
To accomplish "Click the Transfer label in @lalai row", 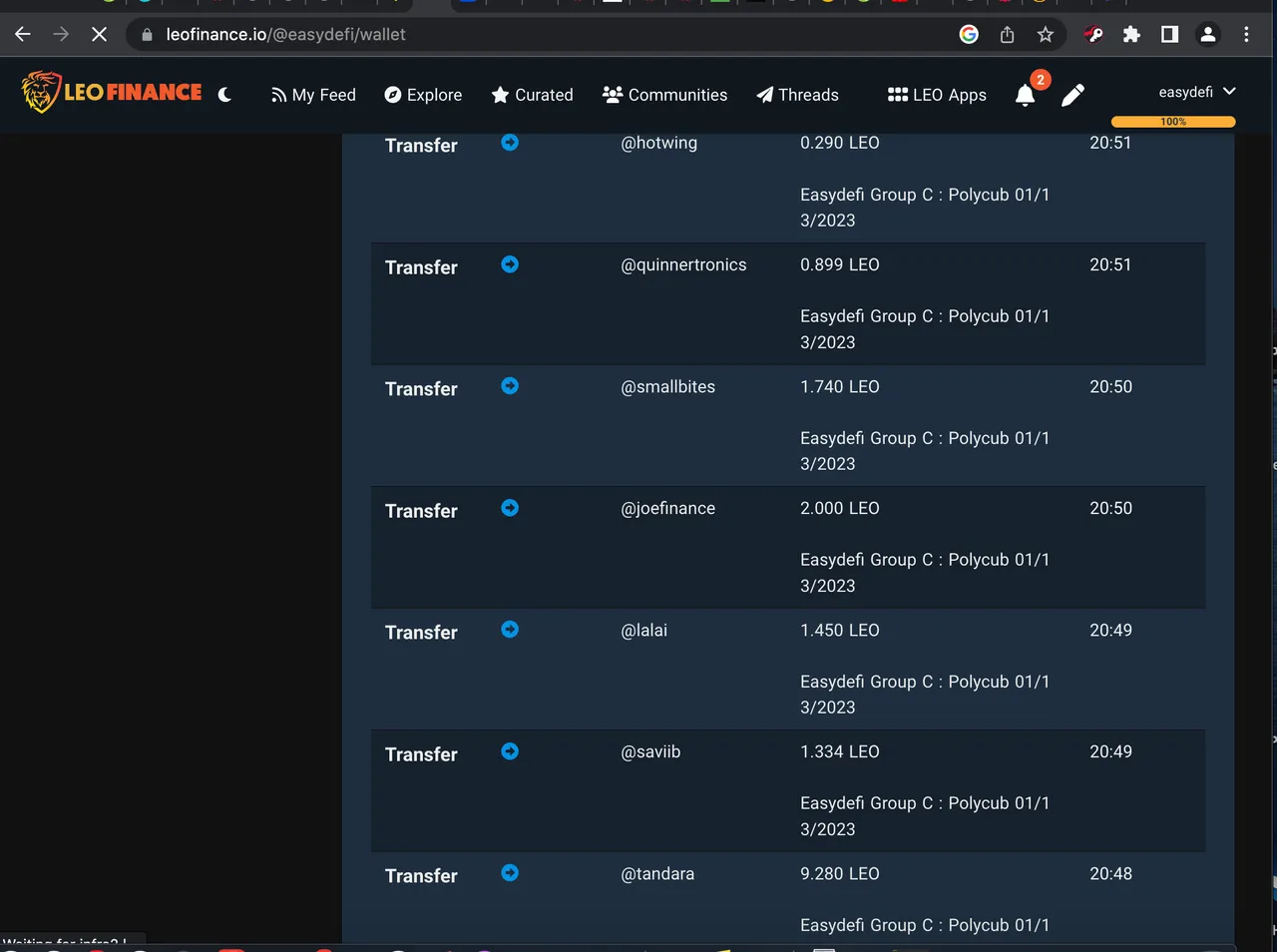I will tap(421, 633).
